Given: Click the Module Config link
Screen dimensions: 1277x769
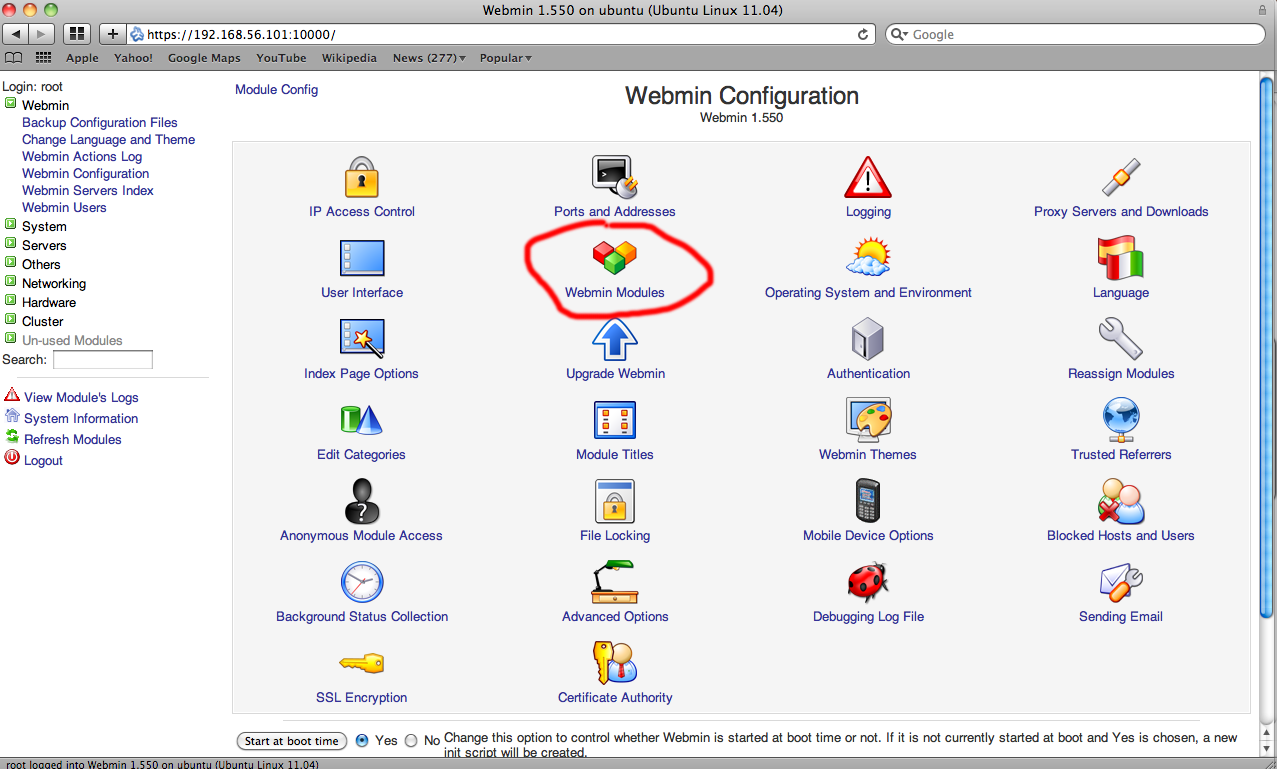Looking at the screenshot, I should pos(276,89).
